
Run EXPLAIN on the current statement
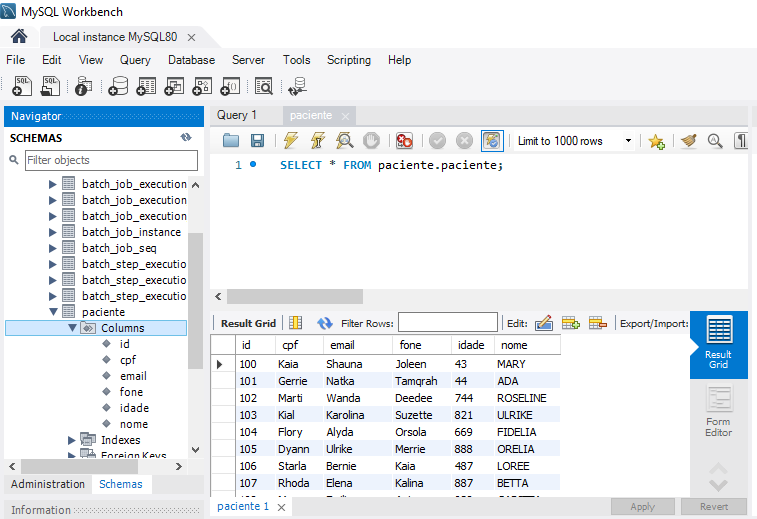click(345, 140)
